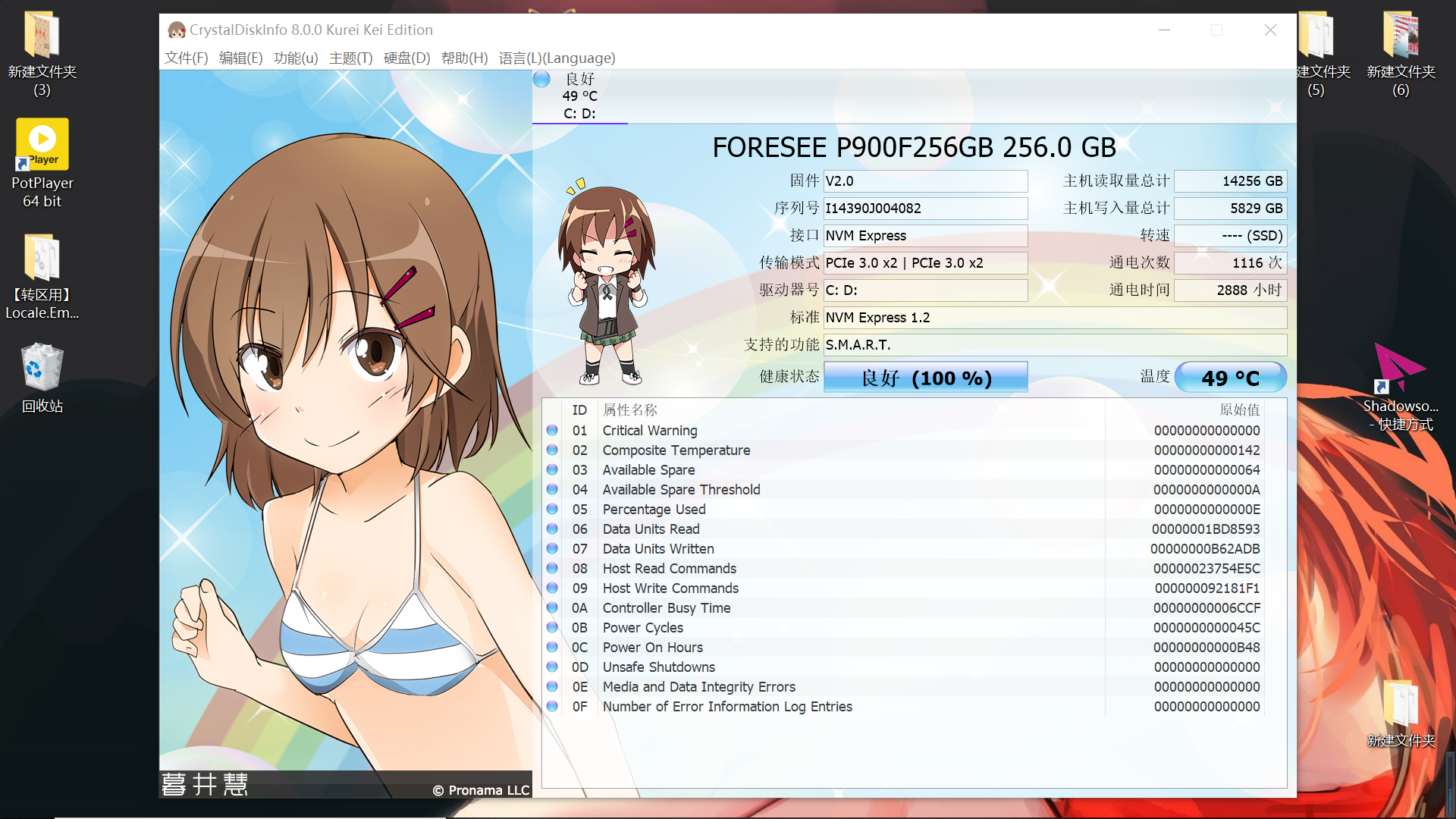Click status orb for Composite Temperature row

click(x=553, y=450)
